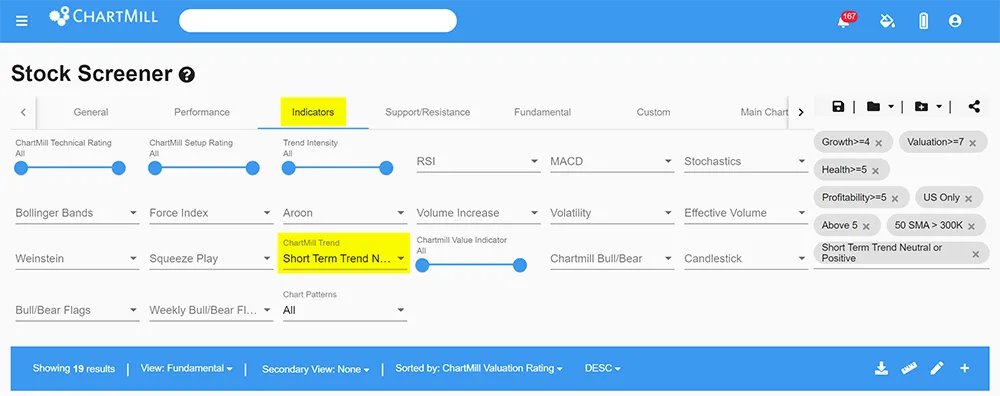The image size is (1000, 396).
Task: Remove the US Only filter chip
Action: point(969,199)
